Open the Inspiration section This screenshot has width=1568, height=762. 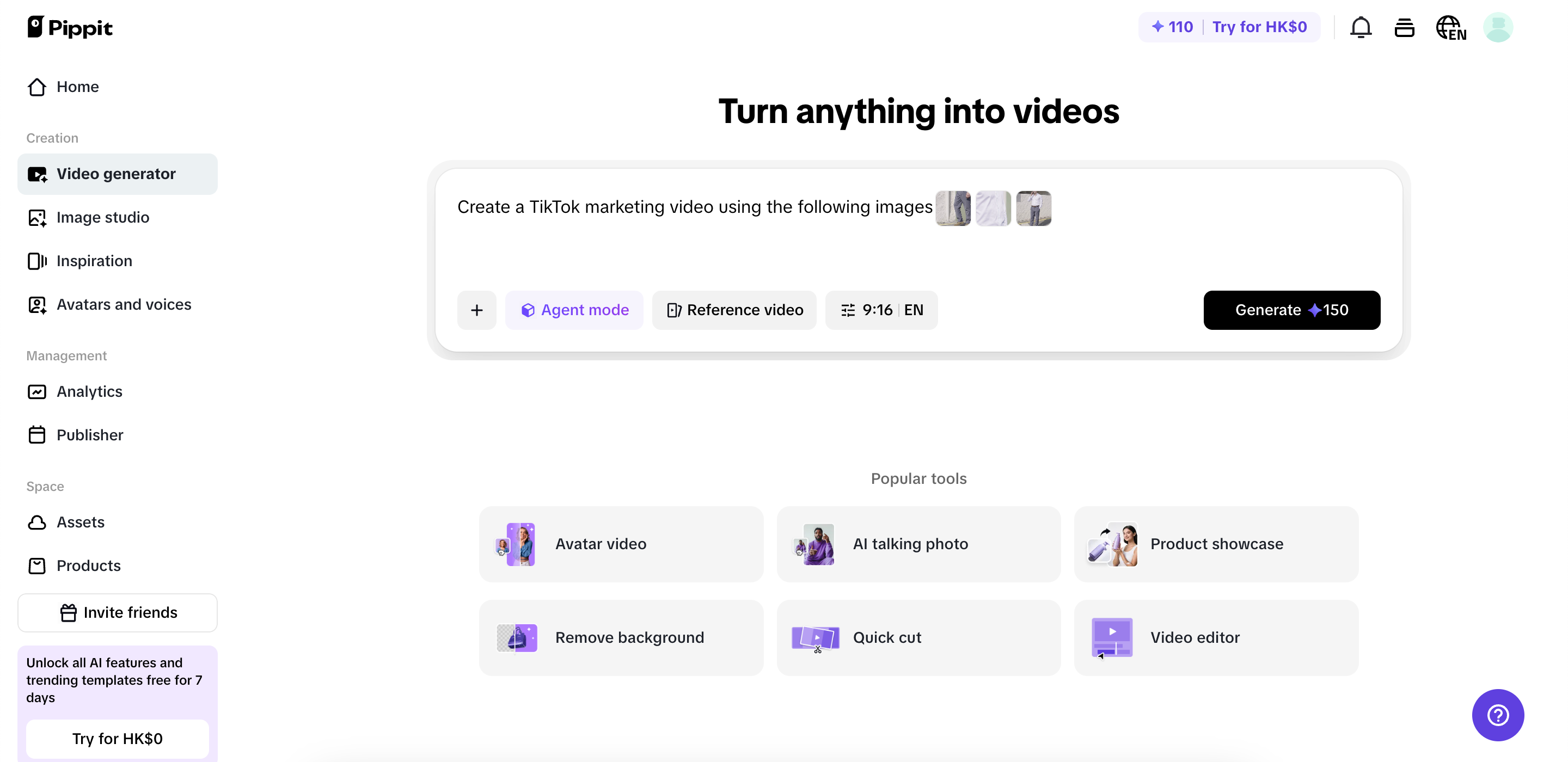click(94, 261)
